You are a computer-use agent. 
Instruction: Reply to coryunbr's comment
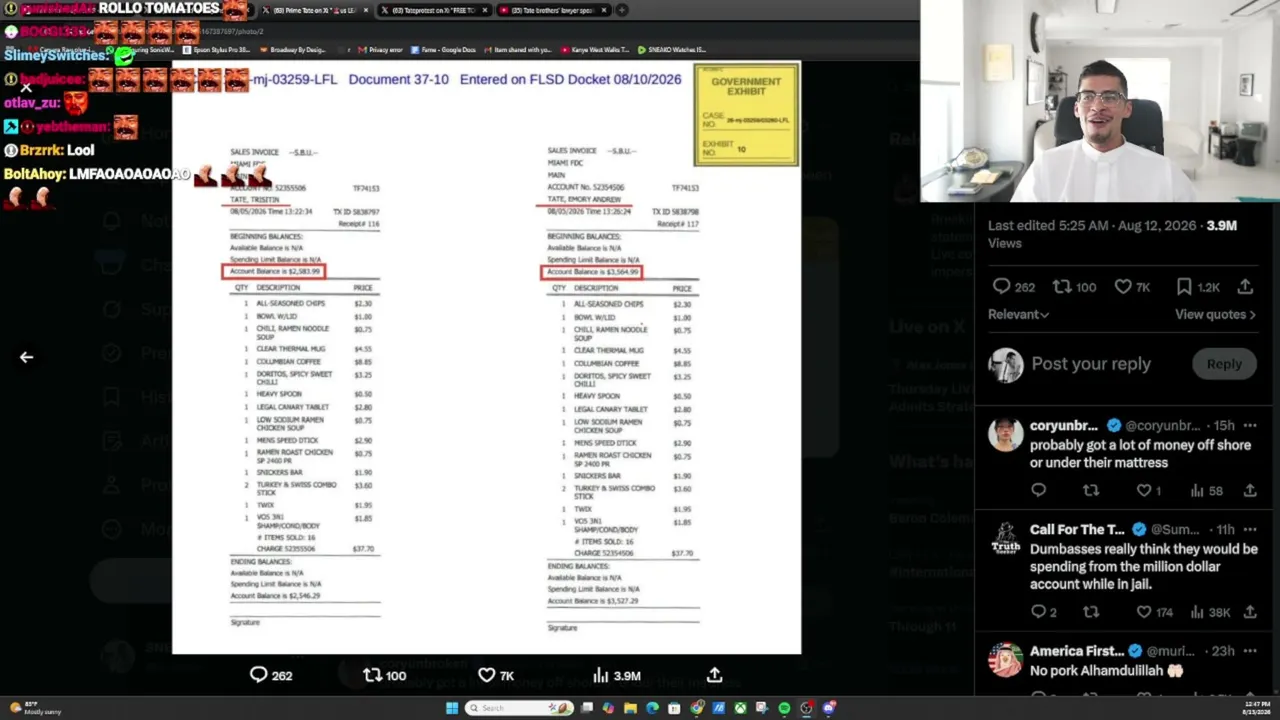(x=1038, y=490)
